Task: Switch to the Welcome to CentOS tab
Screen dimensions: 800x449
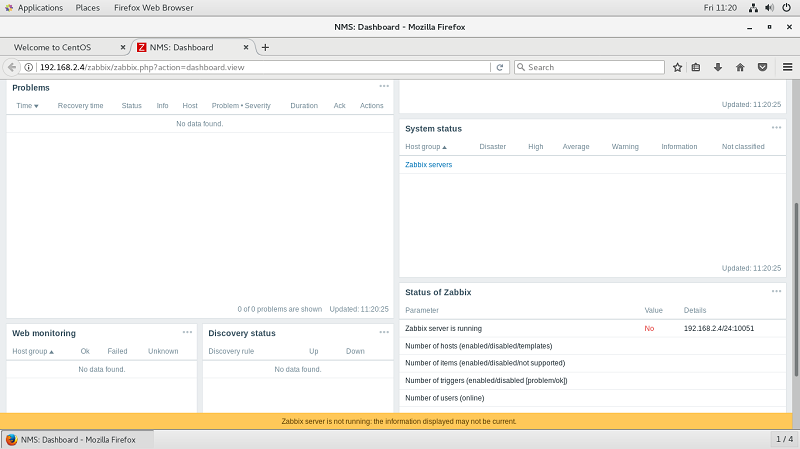Action: [66, 47]
